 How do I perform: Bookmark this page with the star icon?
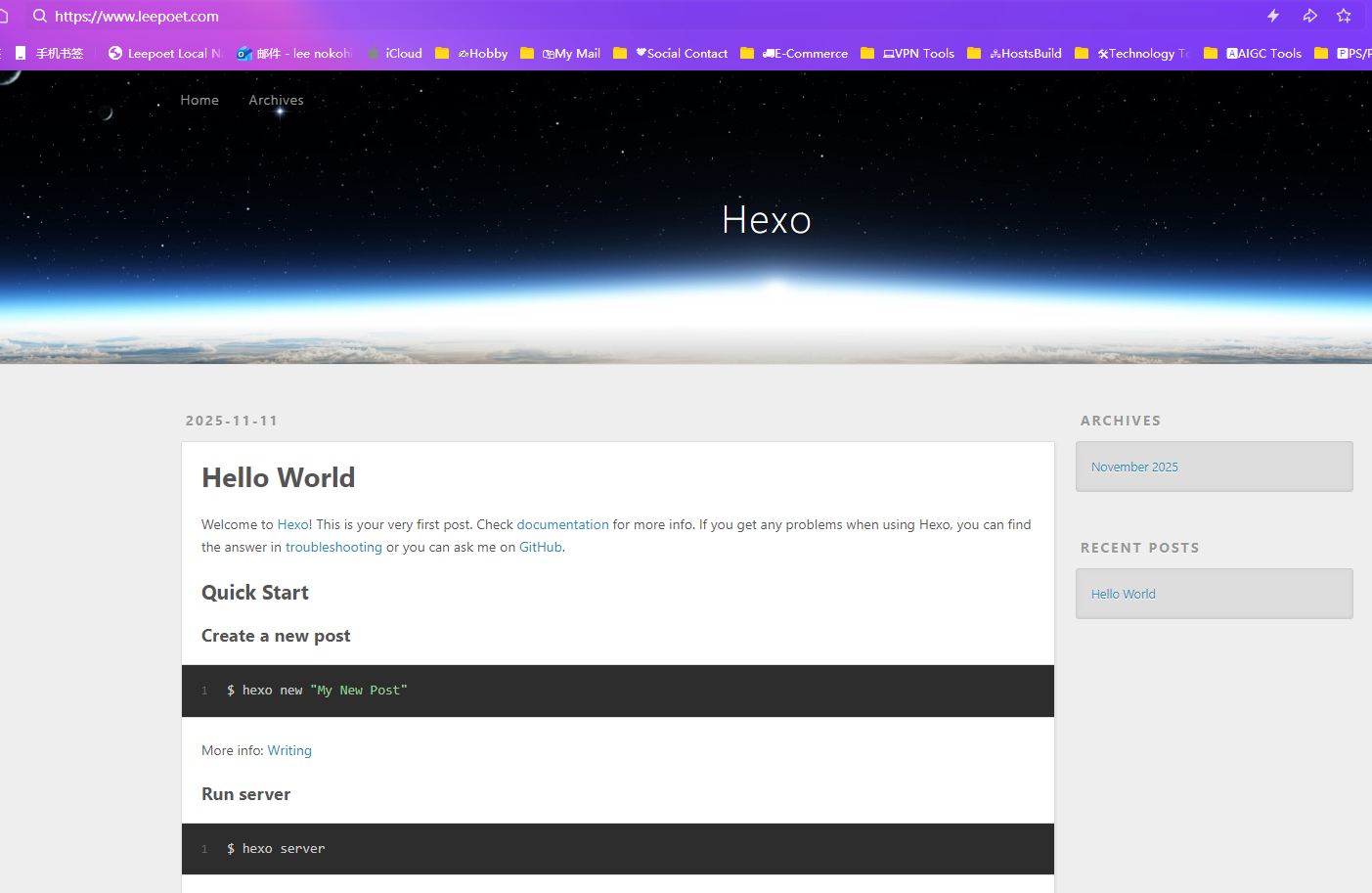1344,16
